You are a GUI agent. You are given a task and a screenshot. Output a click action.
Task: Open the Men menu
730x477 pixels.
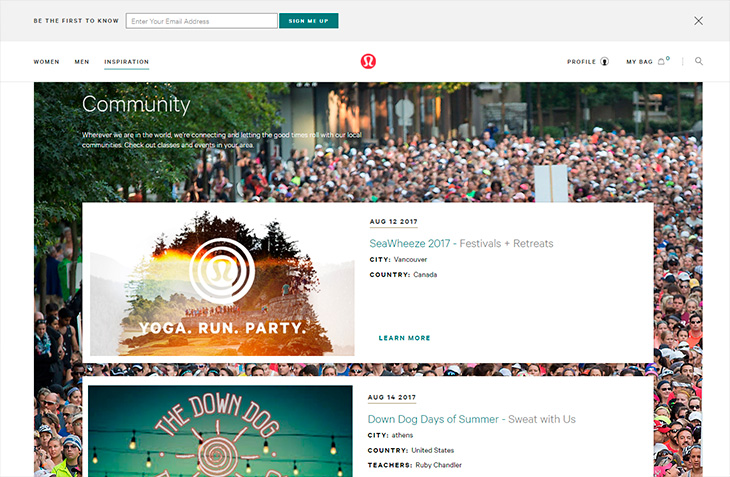82,61
